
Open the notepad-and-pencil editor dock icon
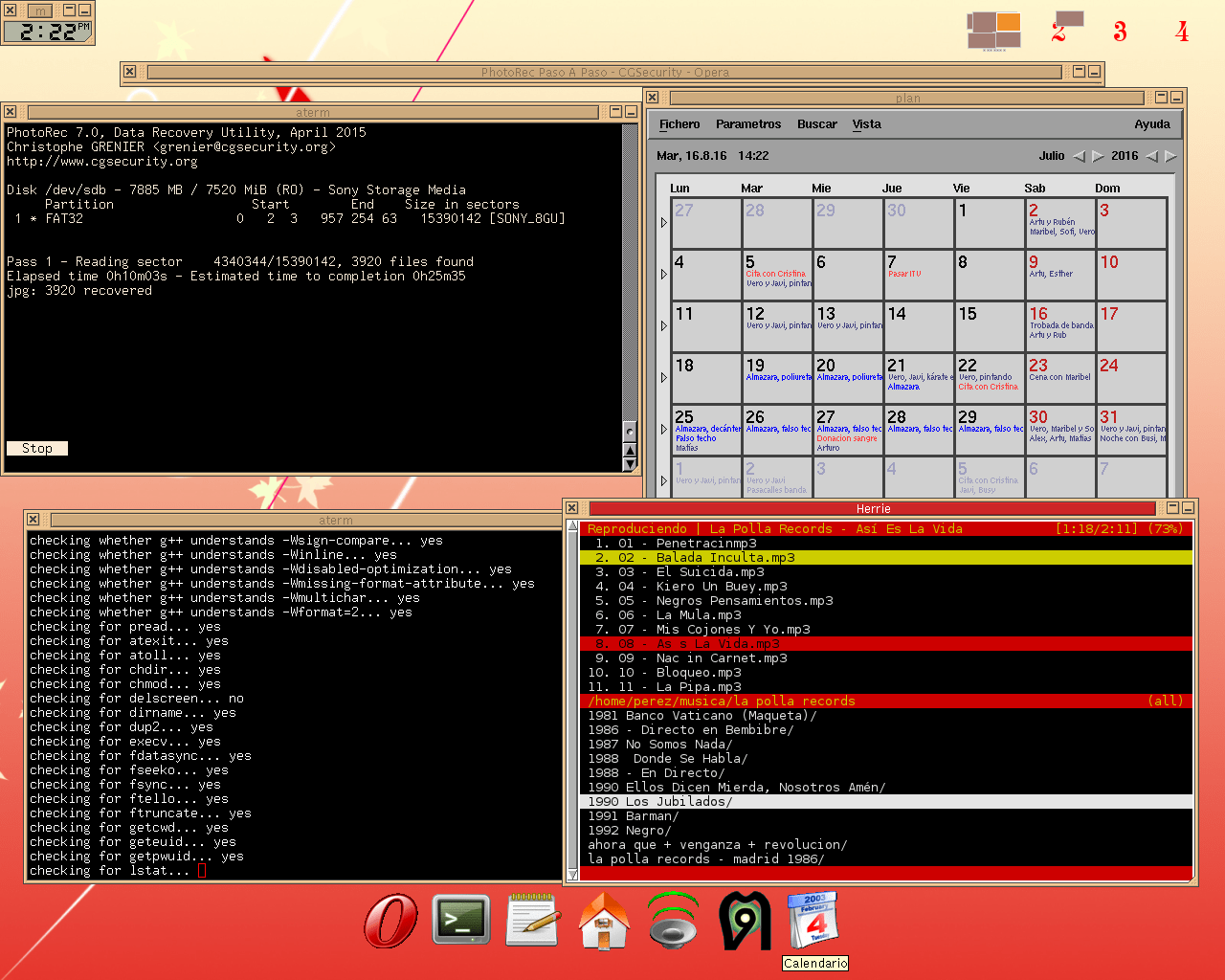[x=532, y=921]
